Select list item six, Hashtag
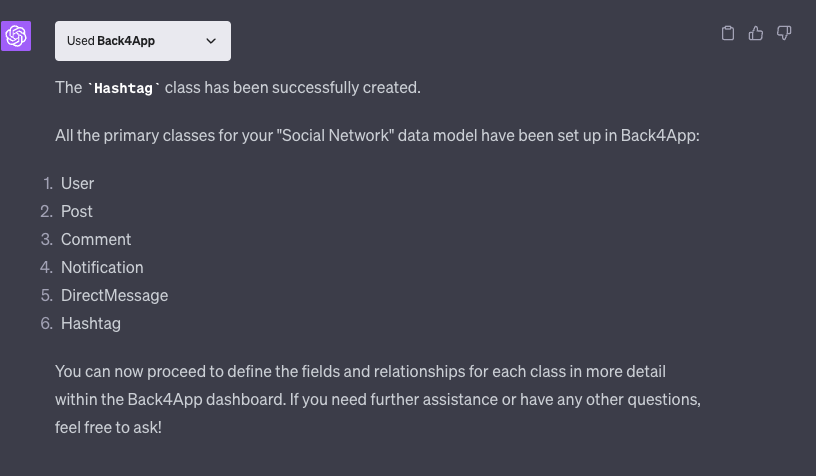816x476 pixels. pyautogui.click(x=91, y=324)
